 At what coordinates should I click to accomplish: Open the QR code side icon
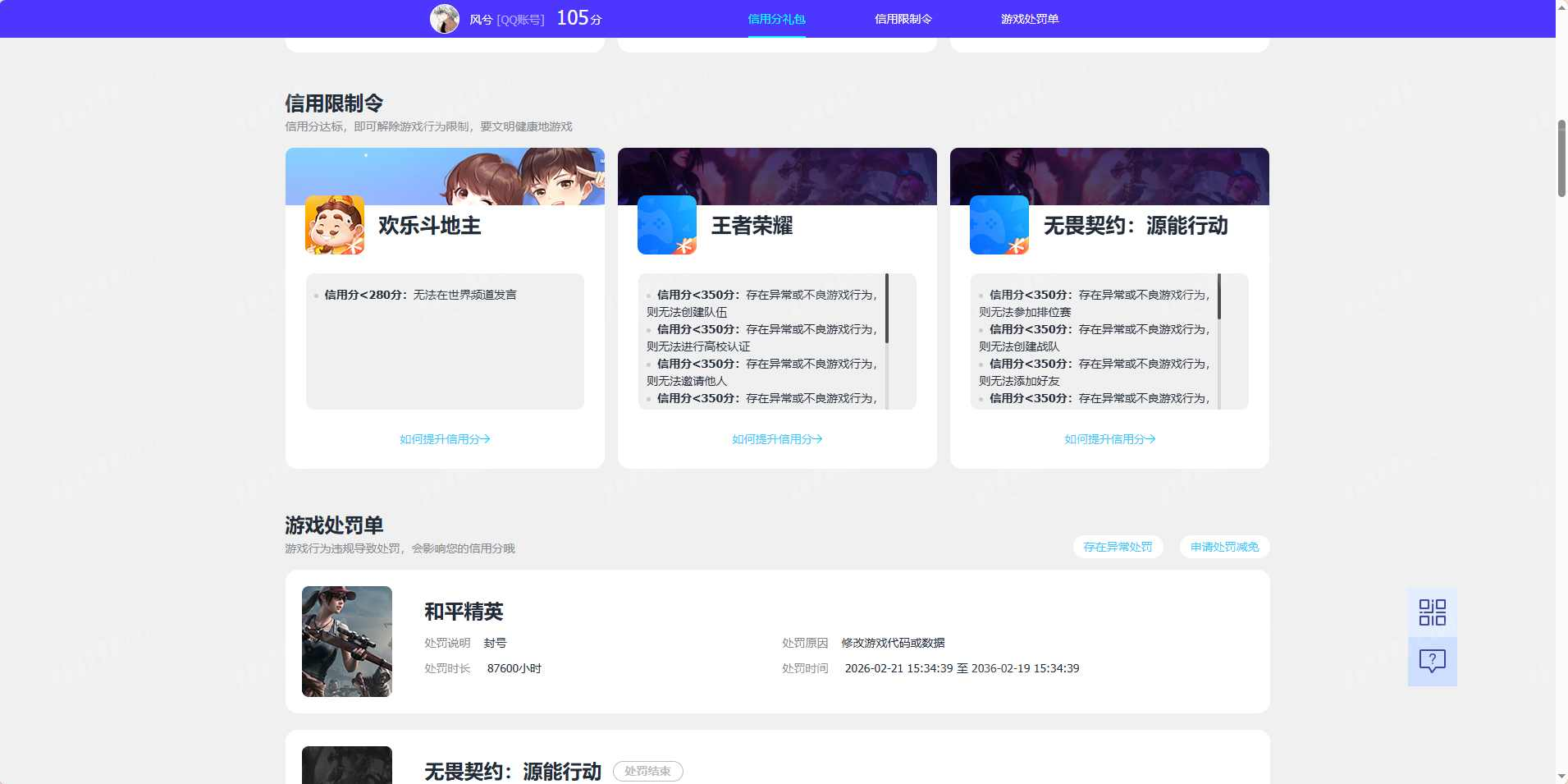[1432, 612]
